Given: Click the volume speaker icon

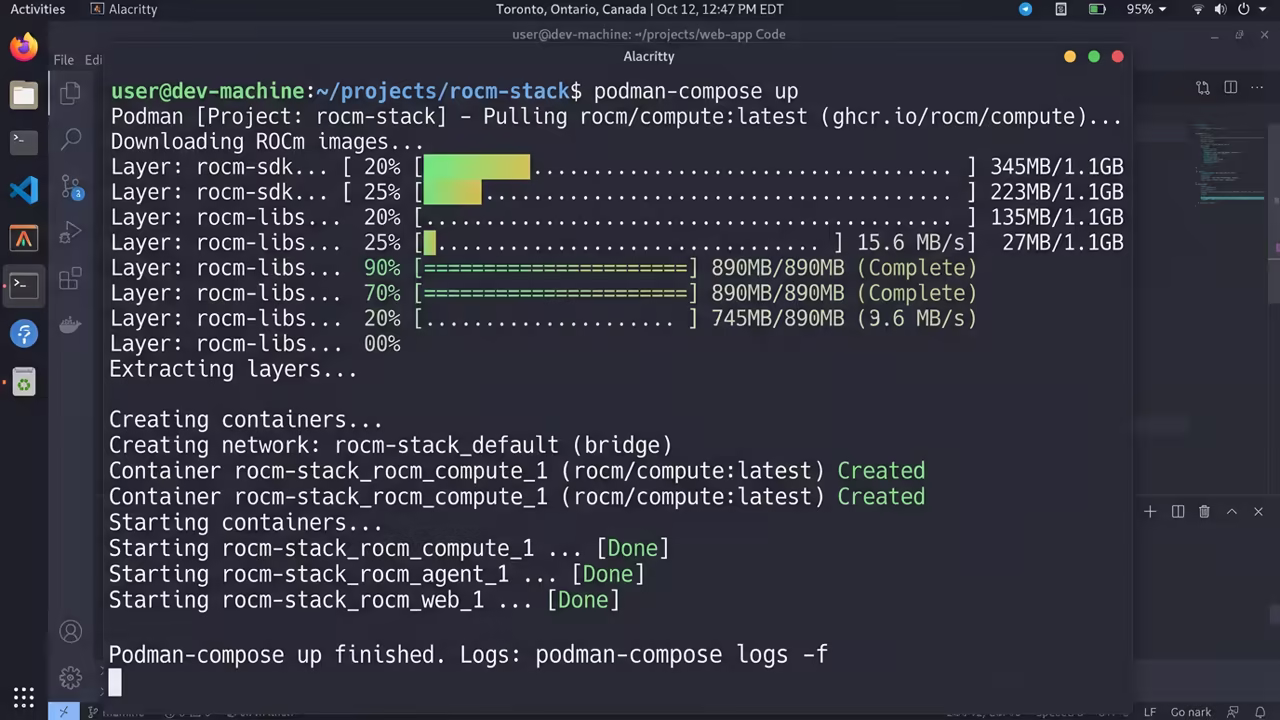Looking at the screenshot, I should (x=1220, y=9).
